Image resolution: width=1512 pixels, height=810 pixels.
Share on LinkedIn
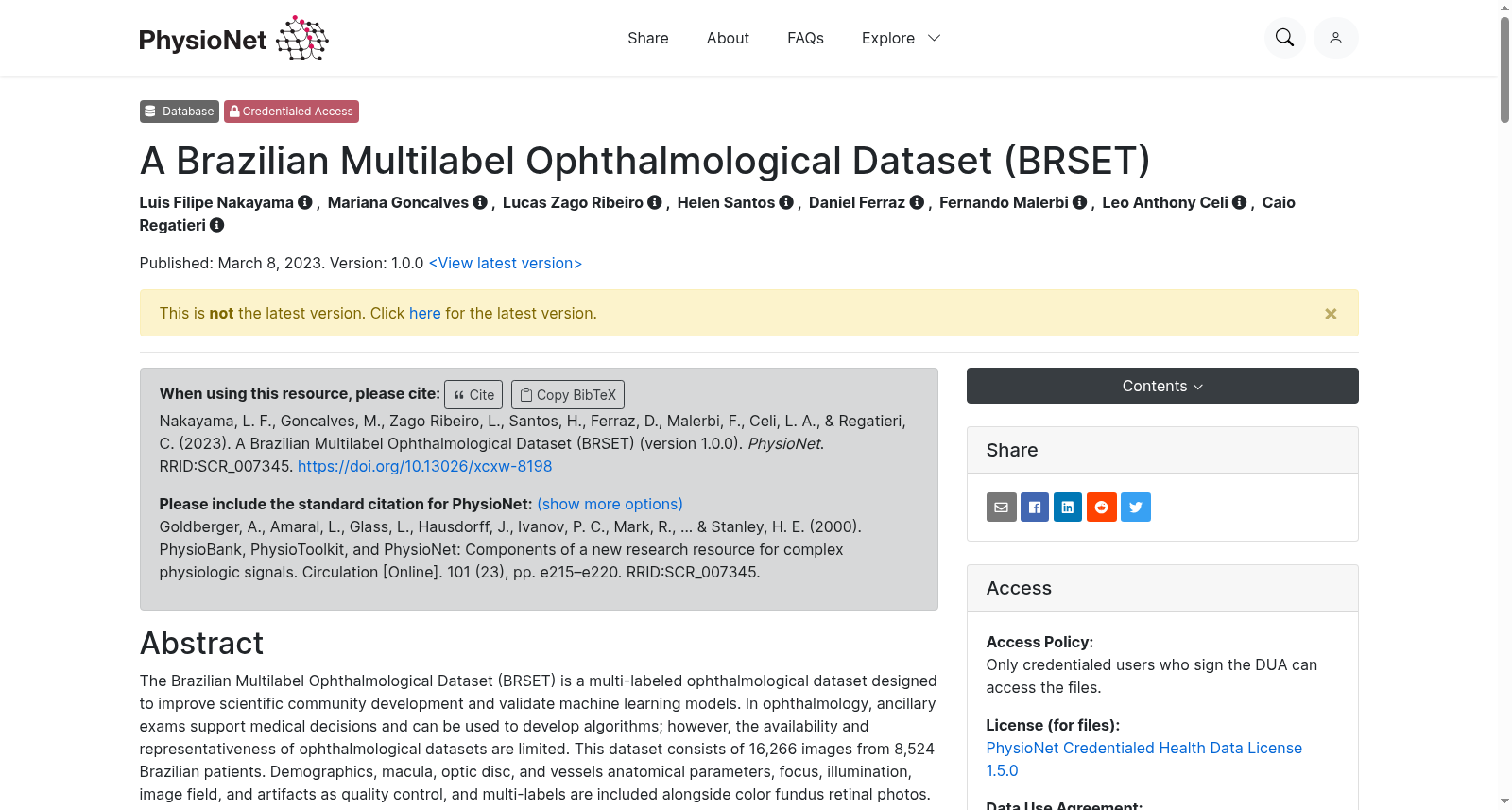1068,508
